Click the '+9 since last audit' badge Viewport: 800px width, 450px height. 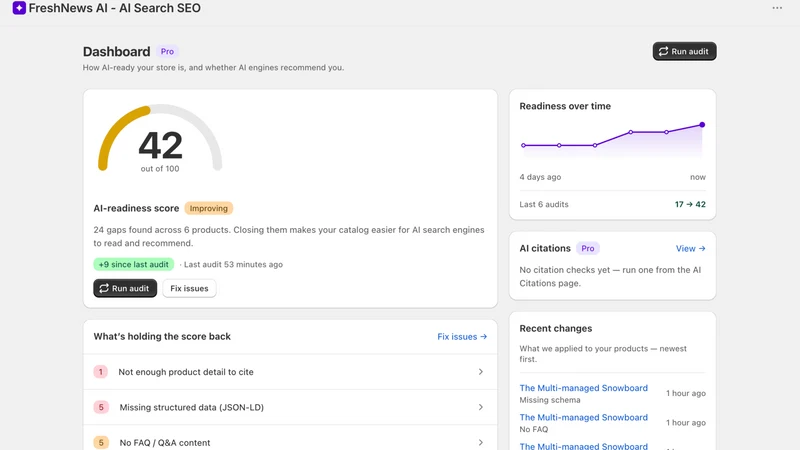pyautogui.click(x=134, y=264)
